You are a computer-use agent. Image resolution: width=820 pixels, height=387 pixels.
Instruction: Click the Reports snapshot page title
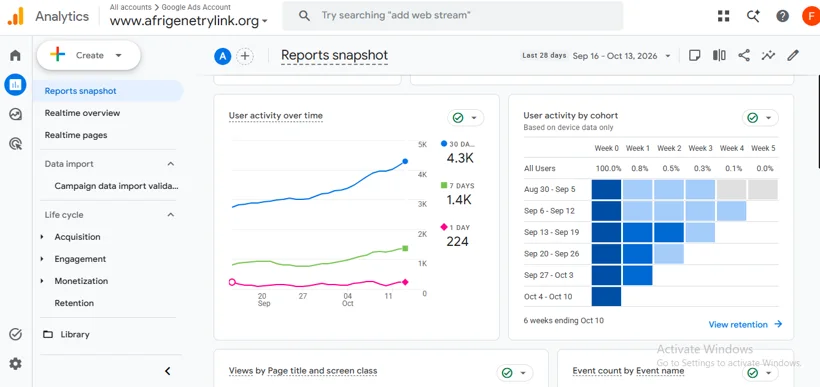(335, 55)
